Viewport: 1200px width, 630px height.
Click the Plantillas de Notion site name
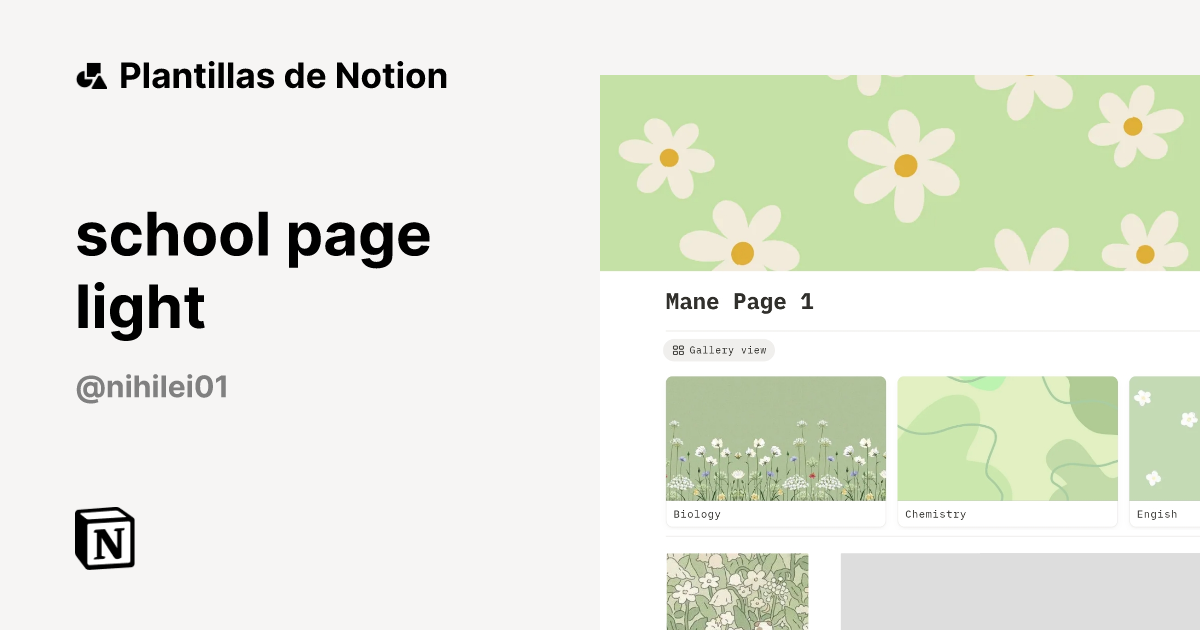[283, 75]
